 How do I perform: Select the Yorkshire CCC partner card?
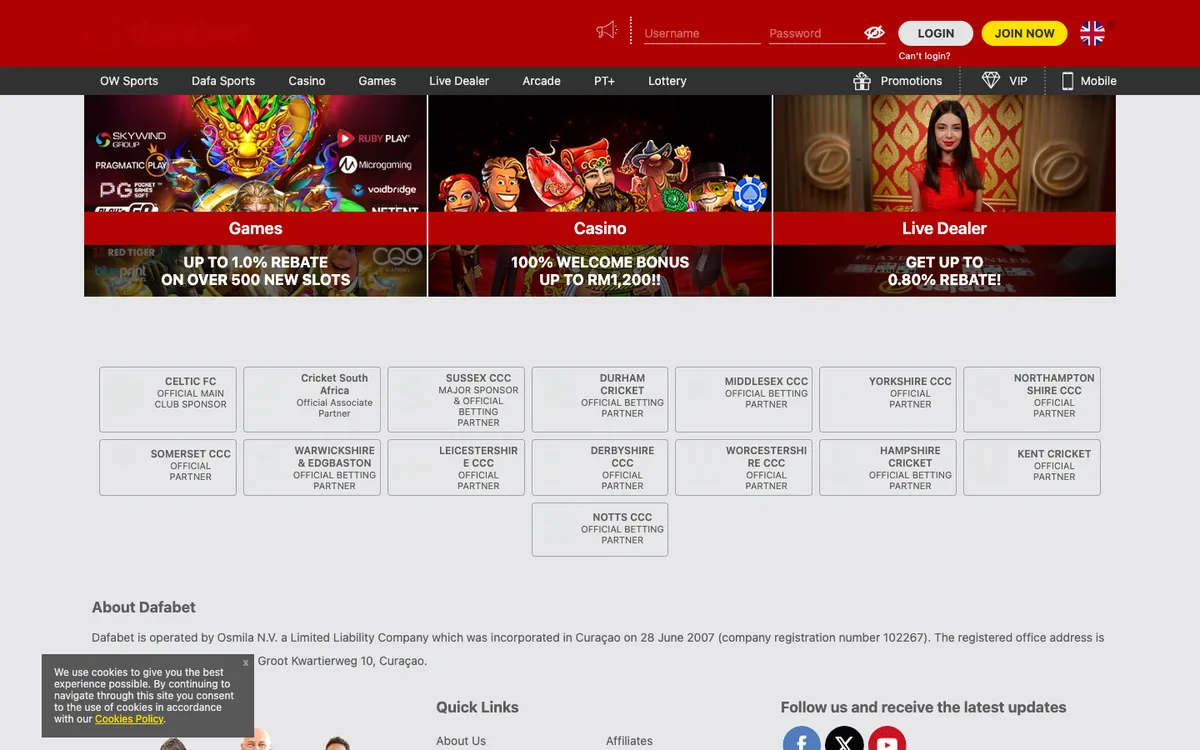tap(888, 399)
